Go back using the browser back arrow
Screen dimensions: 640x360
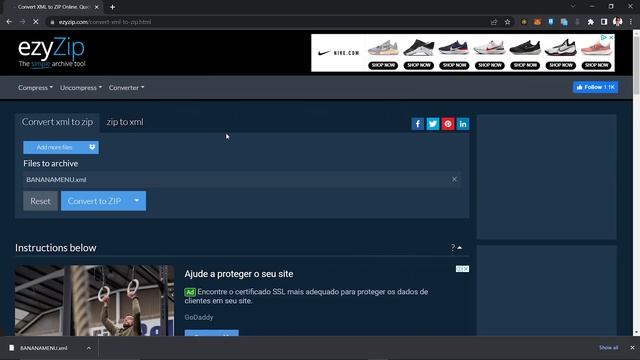coord(9,22)
